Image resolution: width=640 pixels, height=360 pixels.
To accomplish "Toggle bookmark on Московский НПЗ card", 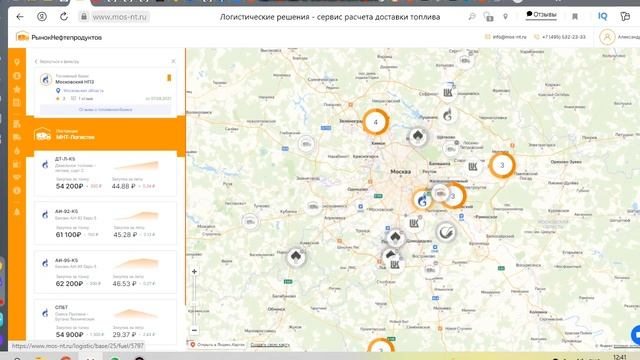I will (169, 78).
